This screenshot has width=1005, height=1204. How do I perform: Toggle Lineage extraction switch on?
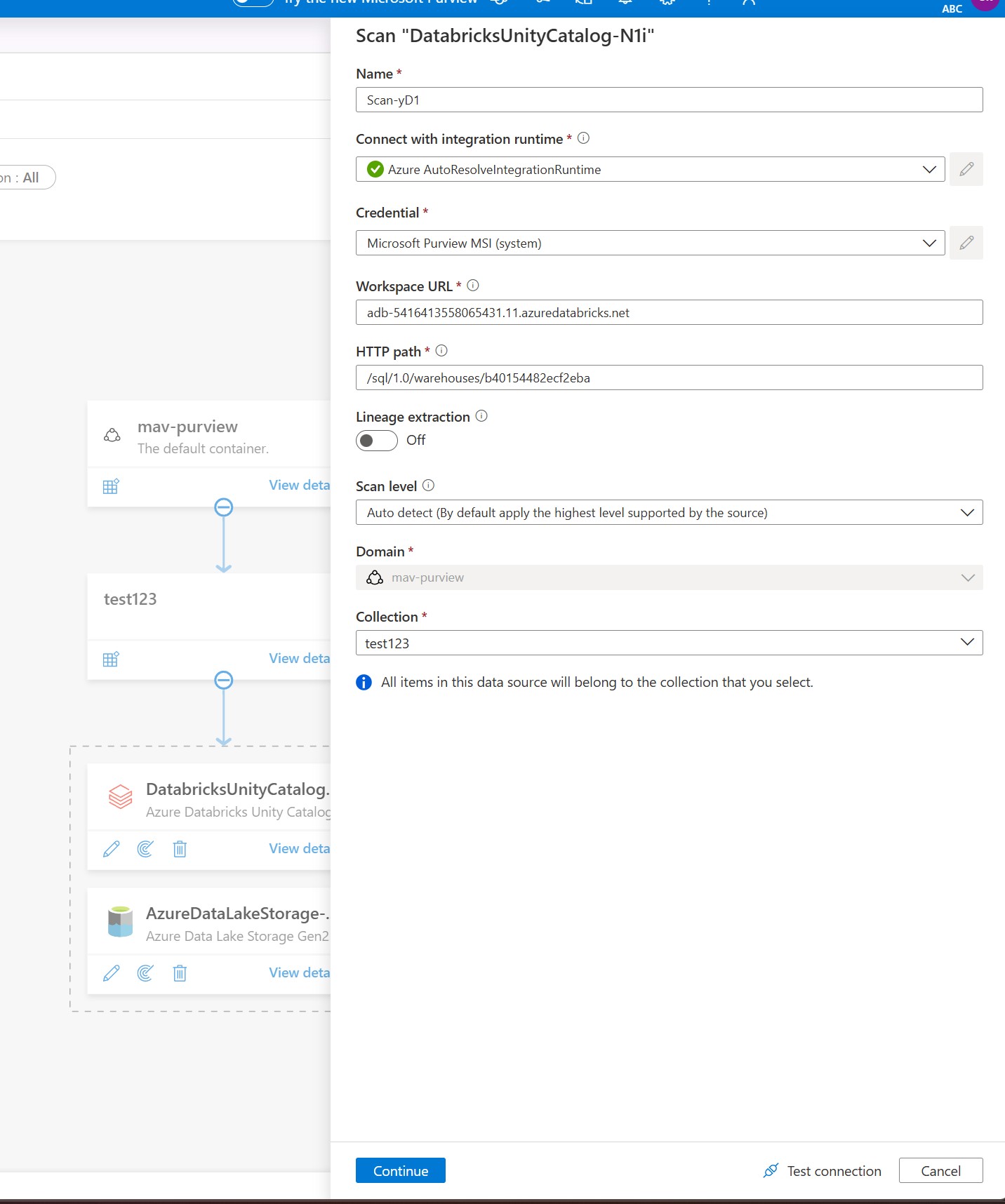377,441
